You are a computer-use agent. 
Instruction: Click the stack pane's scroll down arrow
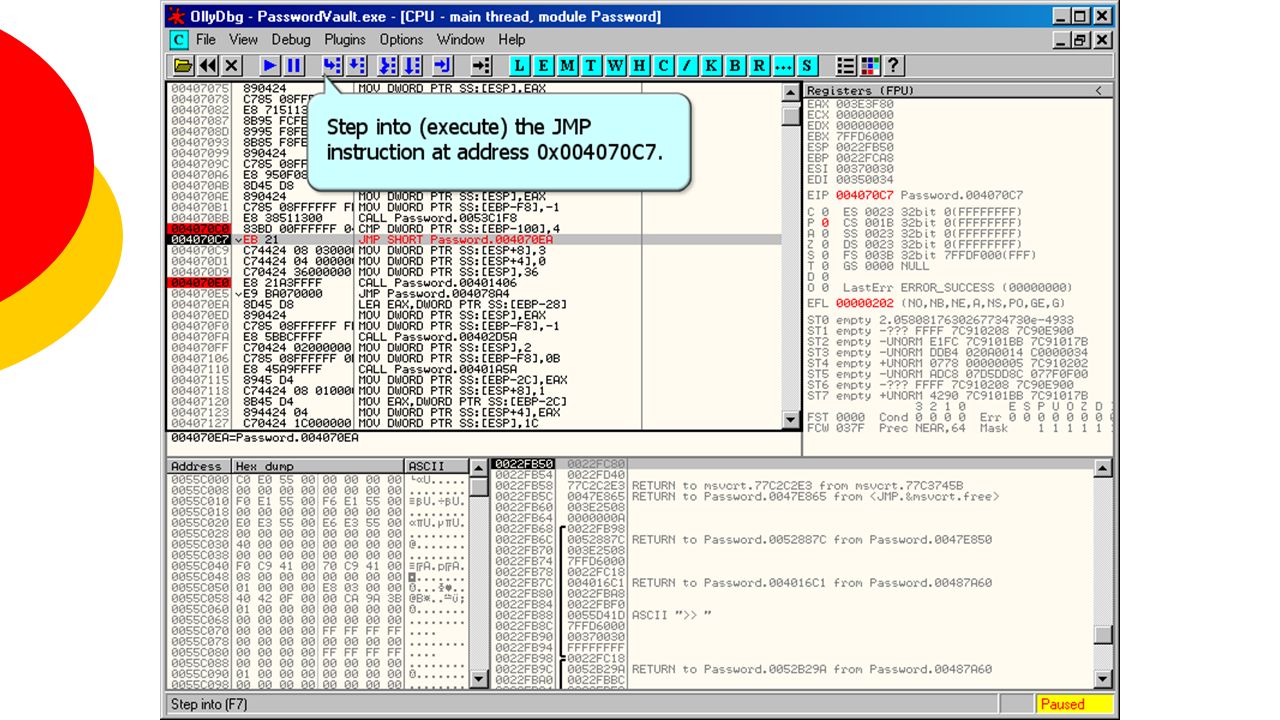1103,679
